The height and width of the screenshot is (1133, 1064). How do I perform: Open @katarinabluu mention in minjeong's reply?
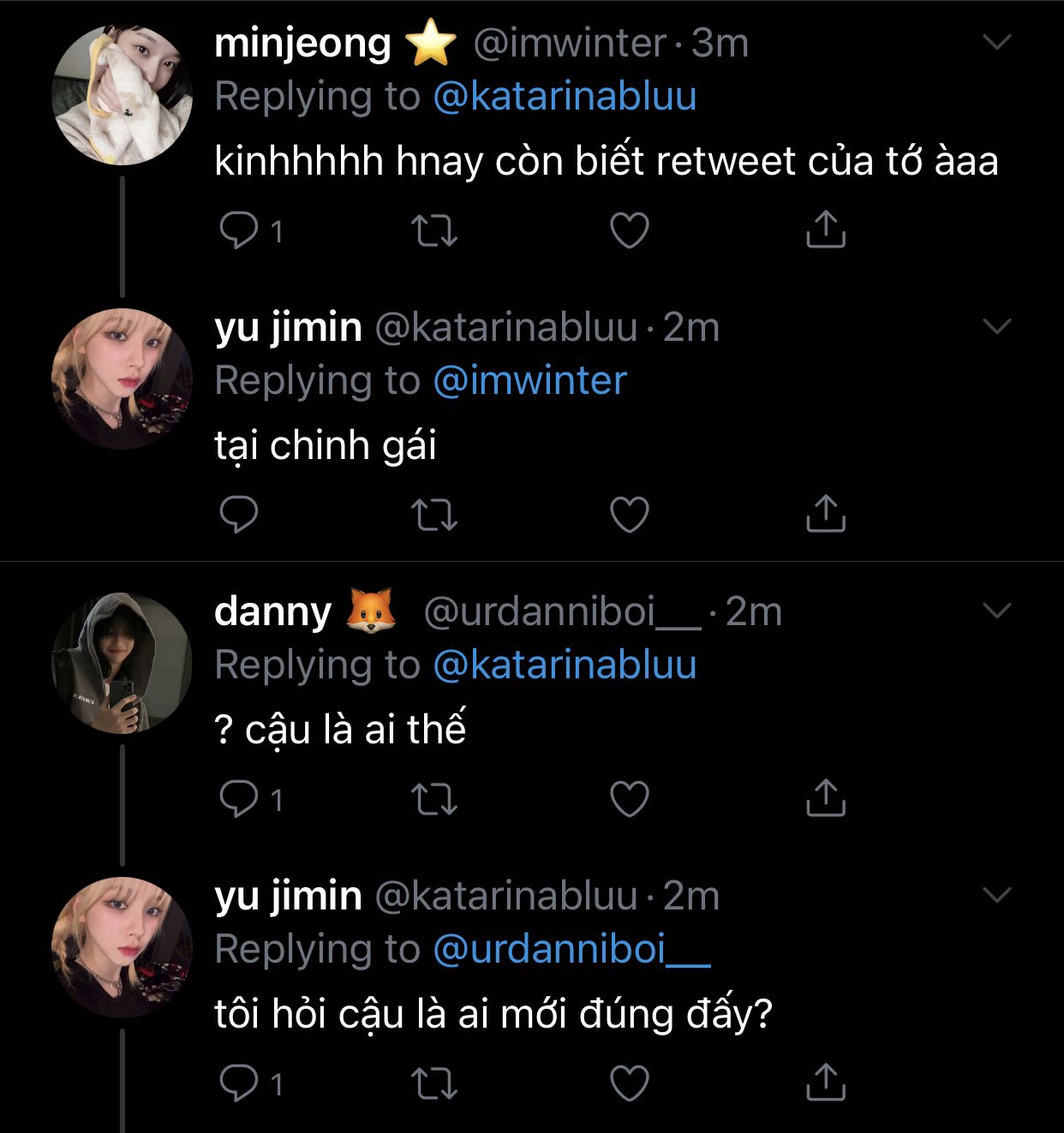[565, 96]
